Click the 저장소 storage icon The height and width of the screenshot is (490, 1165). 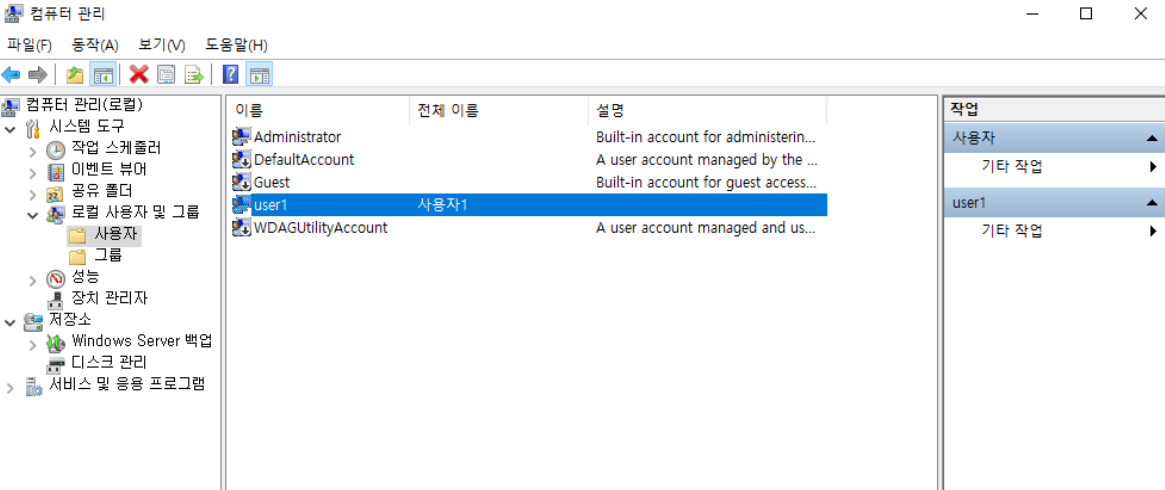pyautogui.click(x=33, y=321)
